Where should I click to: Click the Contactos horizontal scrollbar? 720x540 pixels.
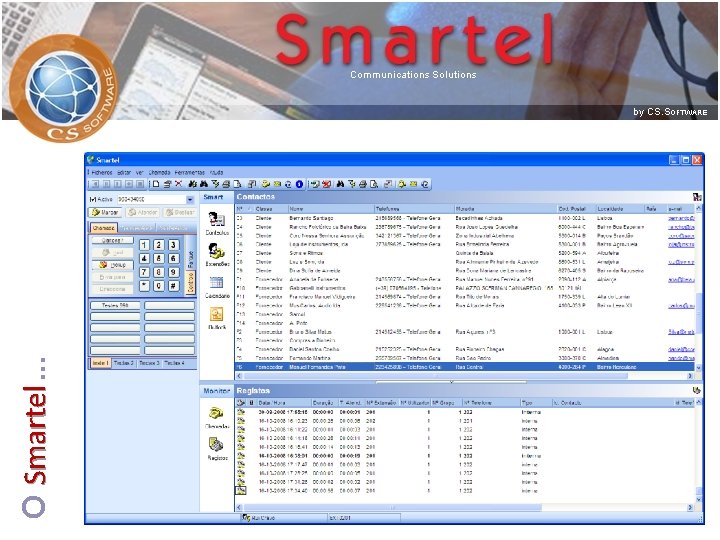pyautogui.click(x=465, y=376)
